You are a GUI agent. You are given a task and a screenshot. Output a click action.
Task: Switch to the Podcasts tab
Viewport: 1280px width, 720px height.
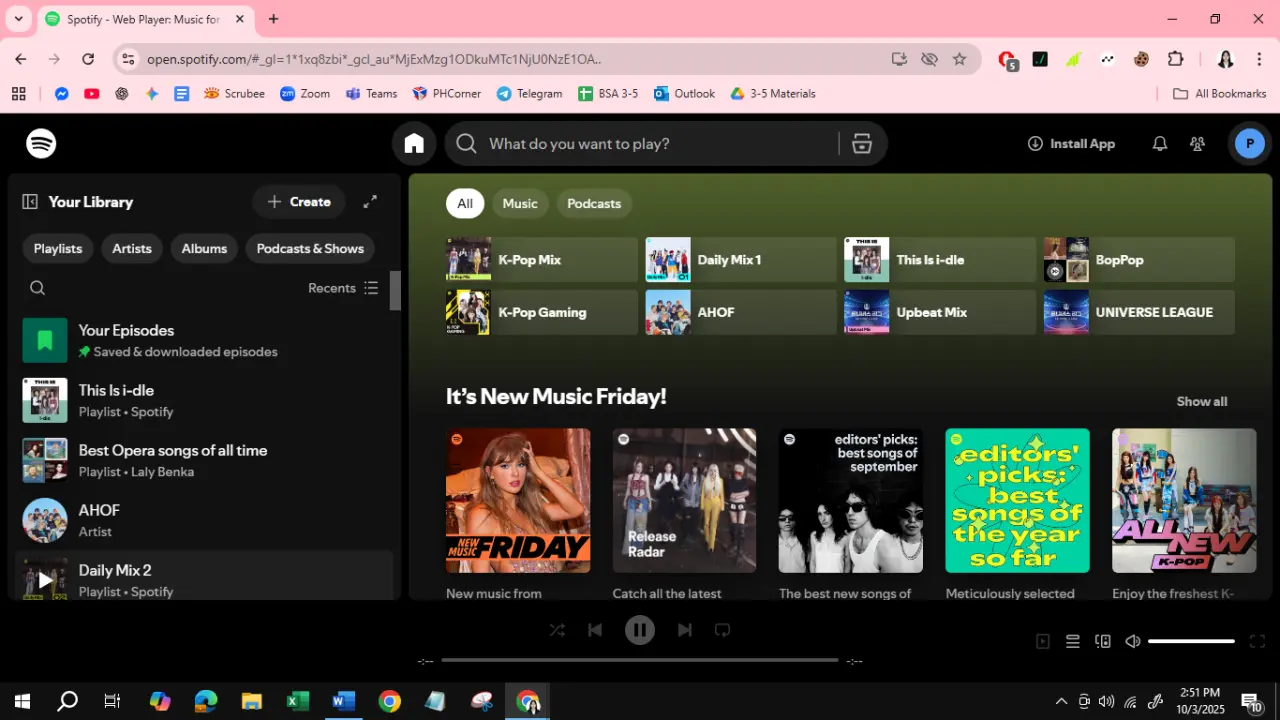594,203
